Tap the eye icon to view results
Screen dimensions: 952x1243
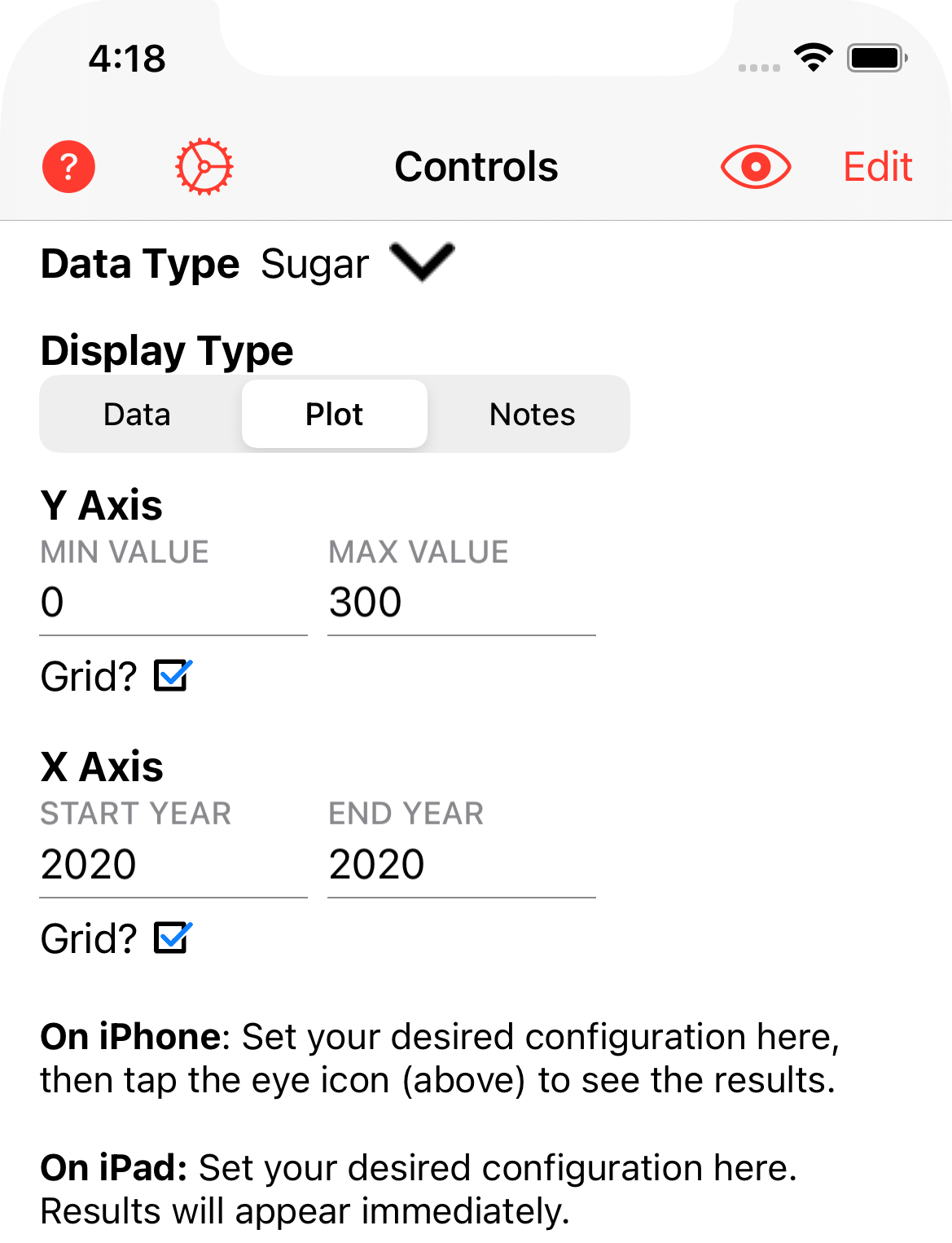[x=756, y=167]
